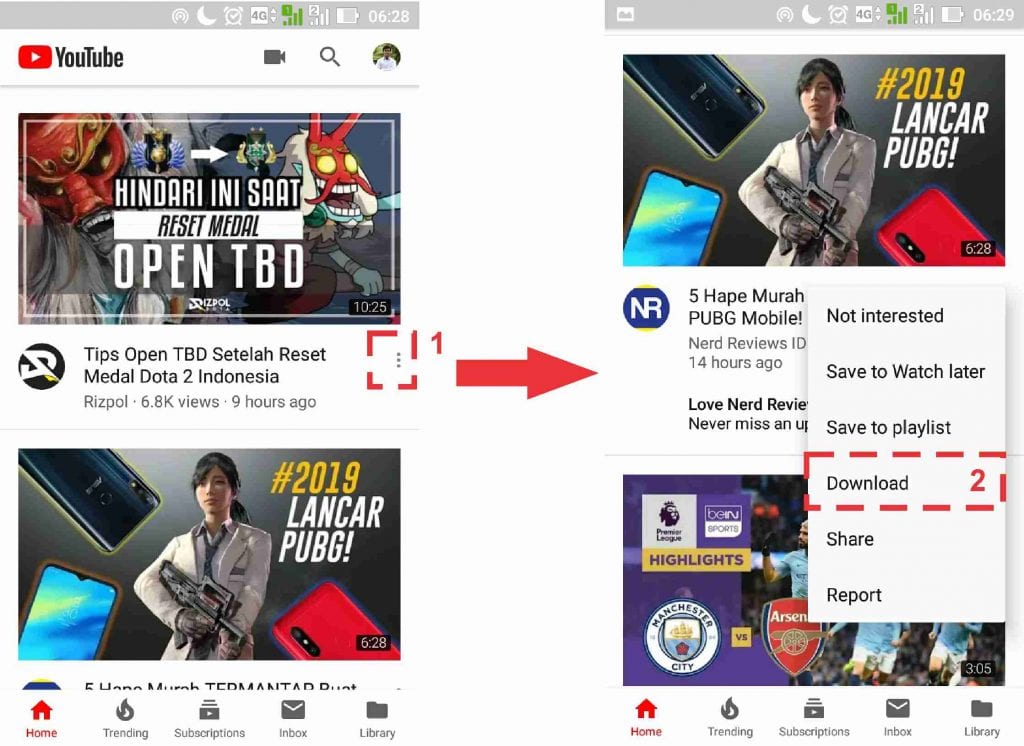The image size is (1024, 746).
Task: Tap Home tab in left screen bottom bar
Action: point(41,719)
